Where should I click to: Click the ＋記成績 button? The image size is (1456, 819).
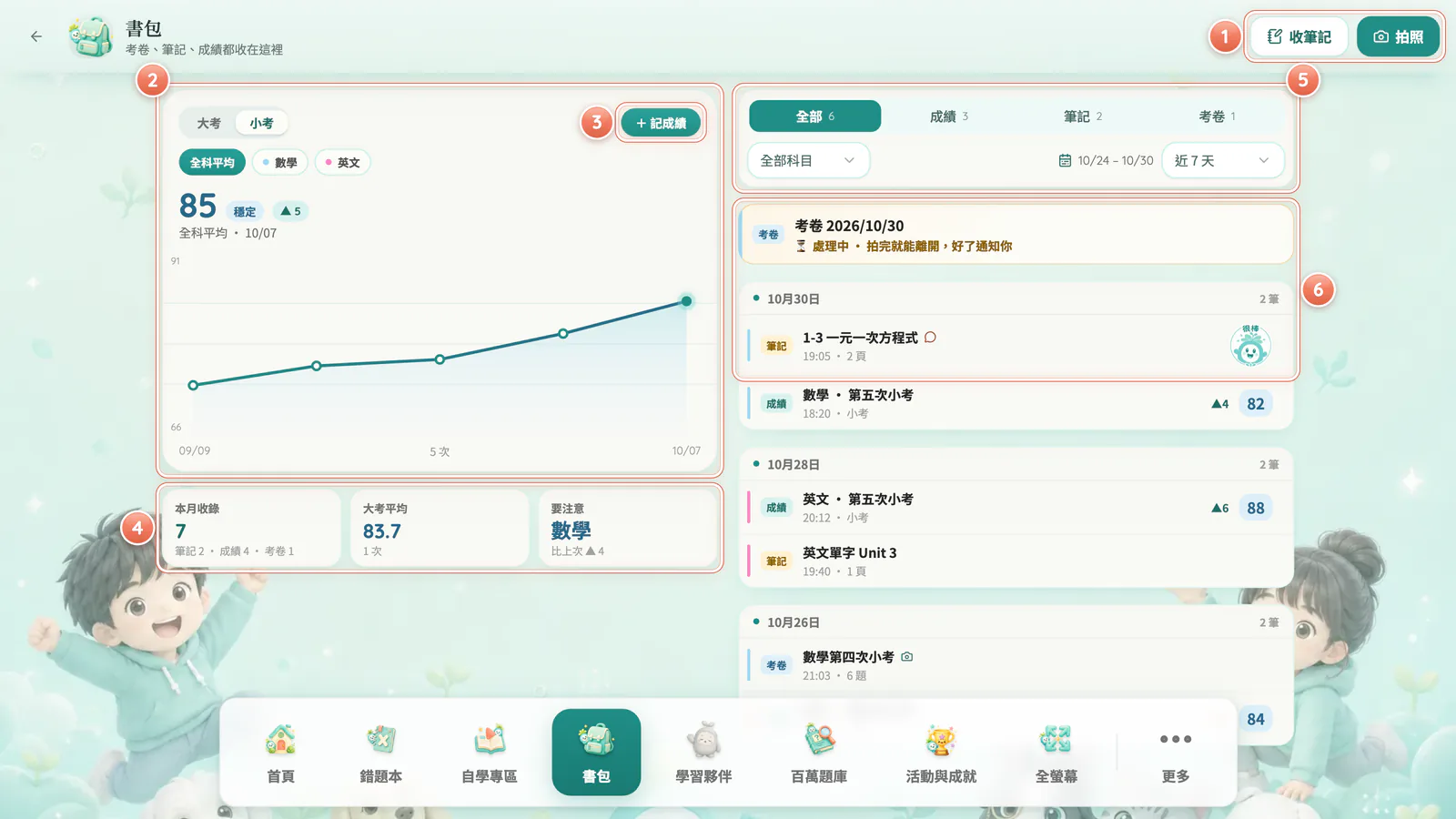(x=661, y=123)
